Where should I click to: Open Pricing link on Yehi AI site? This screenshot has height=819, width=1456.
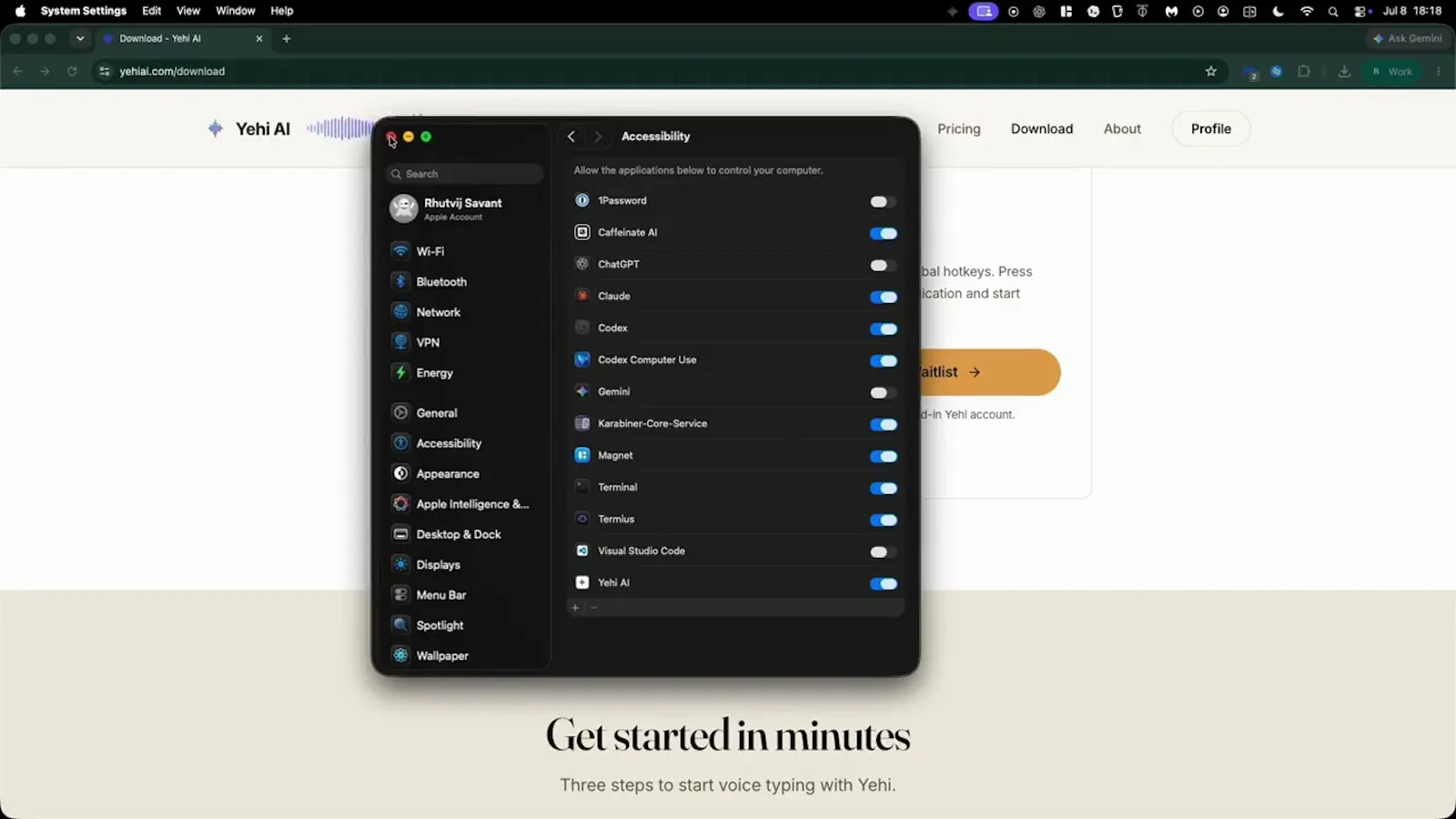(x=959, y=129)
